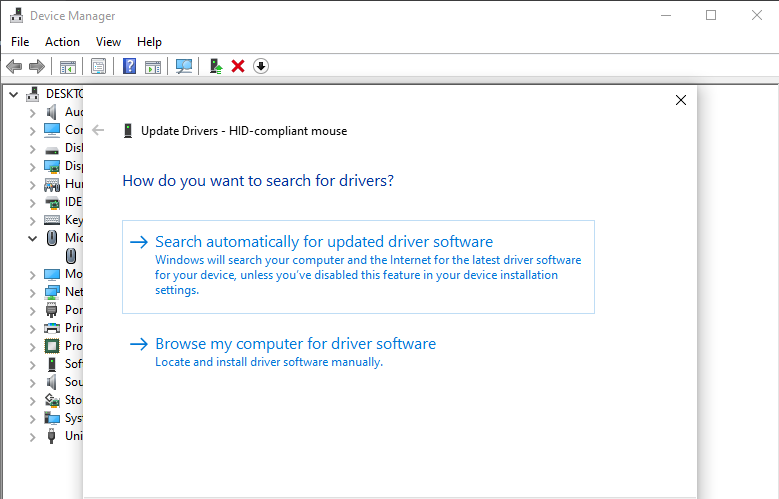Expand the Computer tree node
The width and height of the screenshot is (779, 499).
pyautogui.click(x=32, y=131)
